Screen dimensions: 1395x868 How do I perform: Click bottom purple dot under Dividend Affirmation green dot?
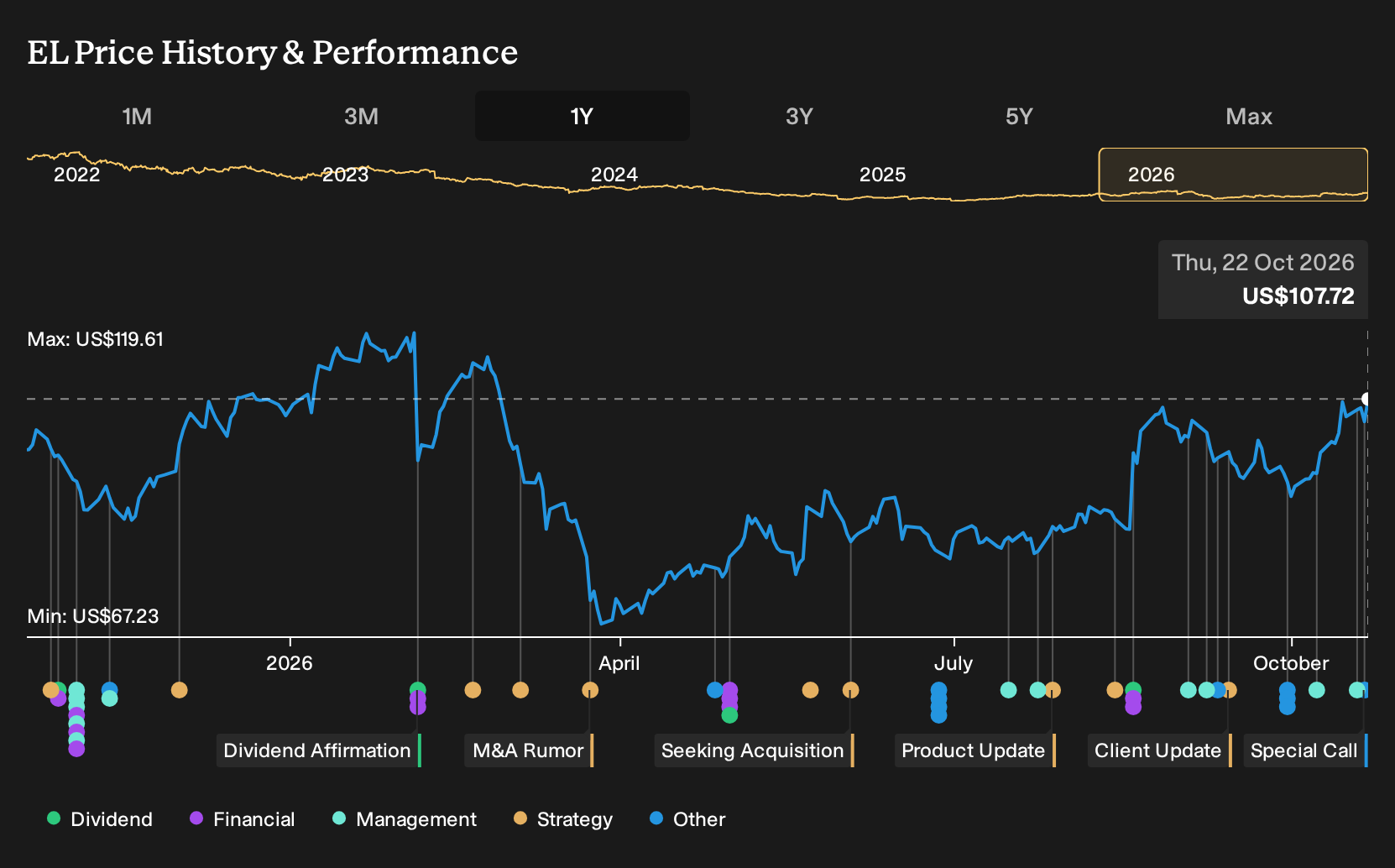(417, 707)
